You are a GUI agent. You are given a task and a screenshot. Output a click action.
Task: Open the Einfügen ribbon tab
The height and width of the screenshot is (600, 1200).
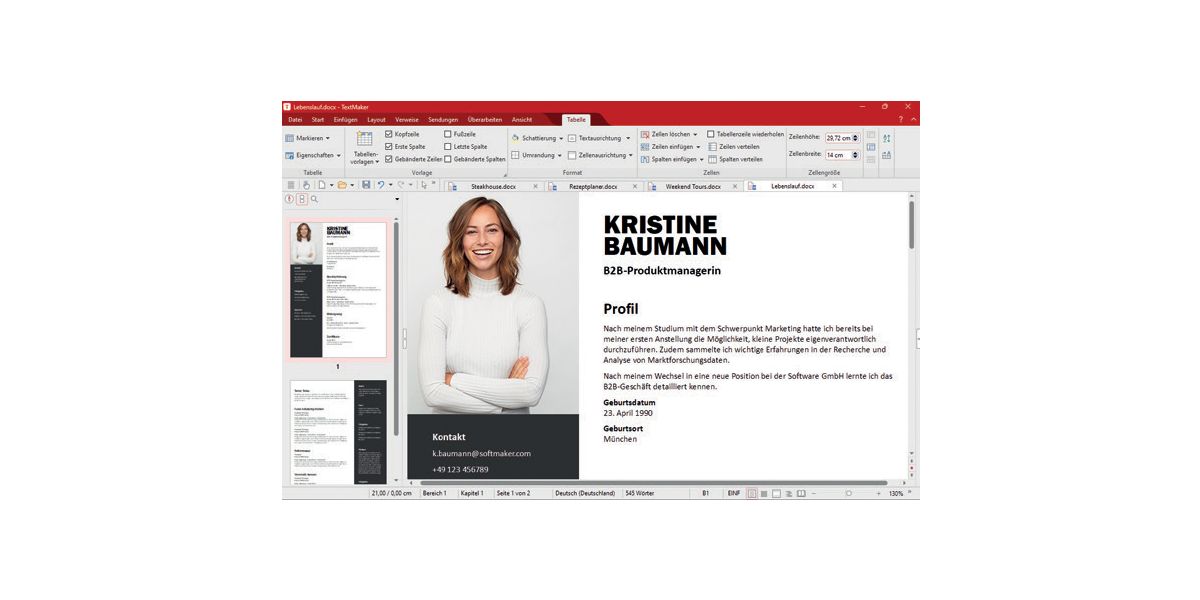[345, 119]
